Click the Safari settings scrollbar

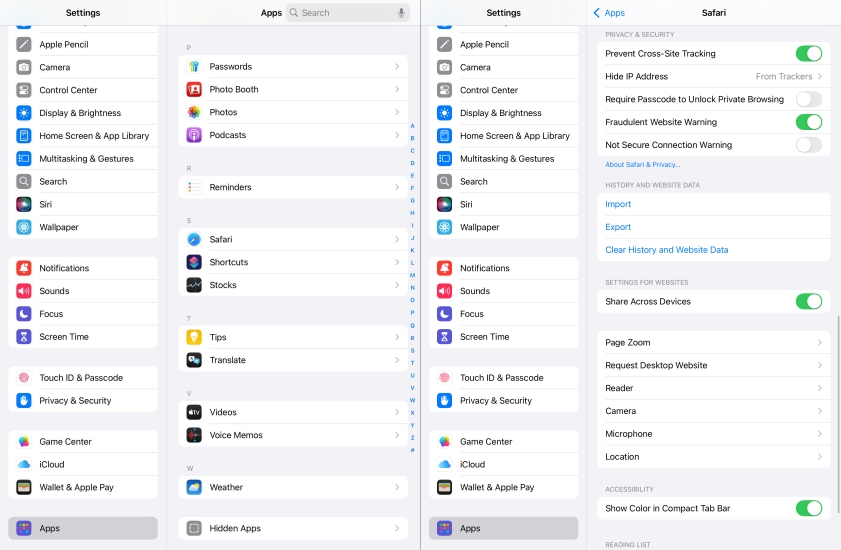(838, 414)
